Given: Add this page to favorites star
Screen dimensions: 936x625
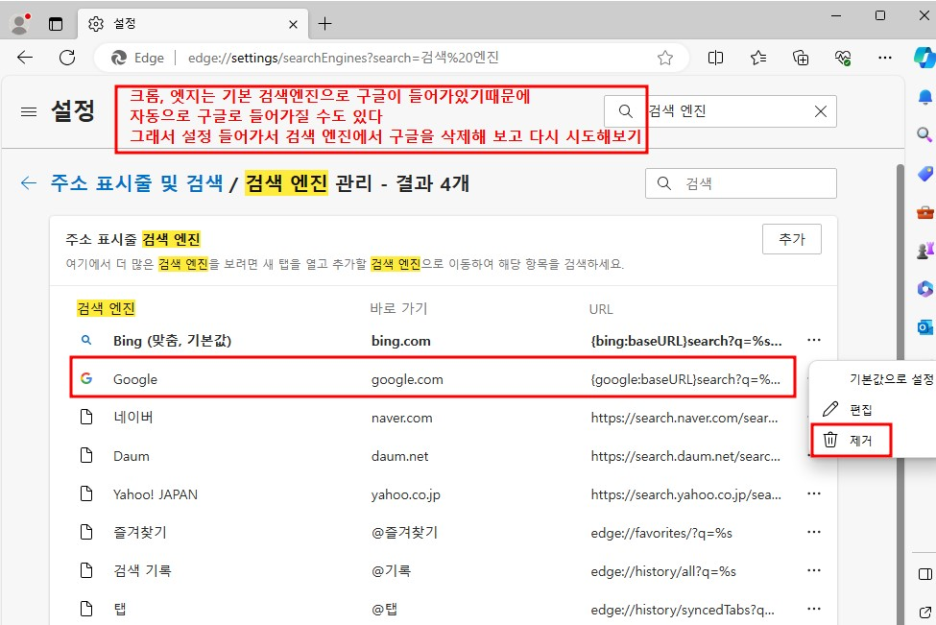Looking at the screenshot, I should pyautogui.click(x=665, y=58).
